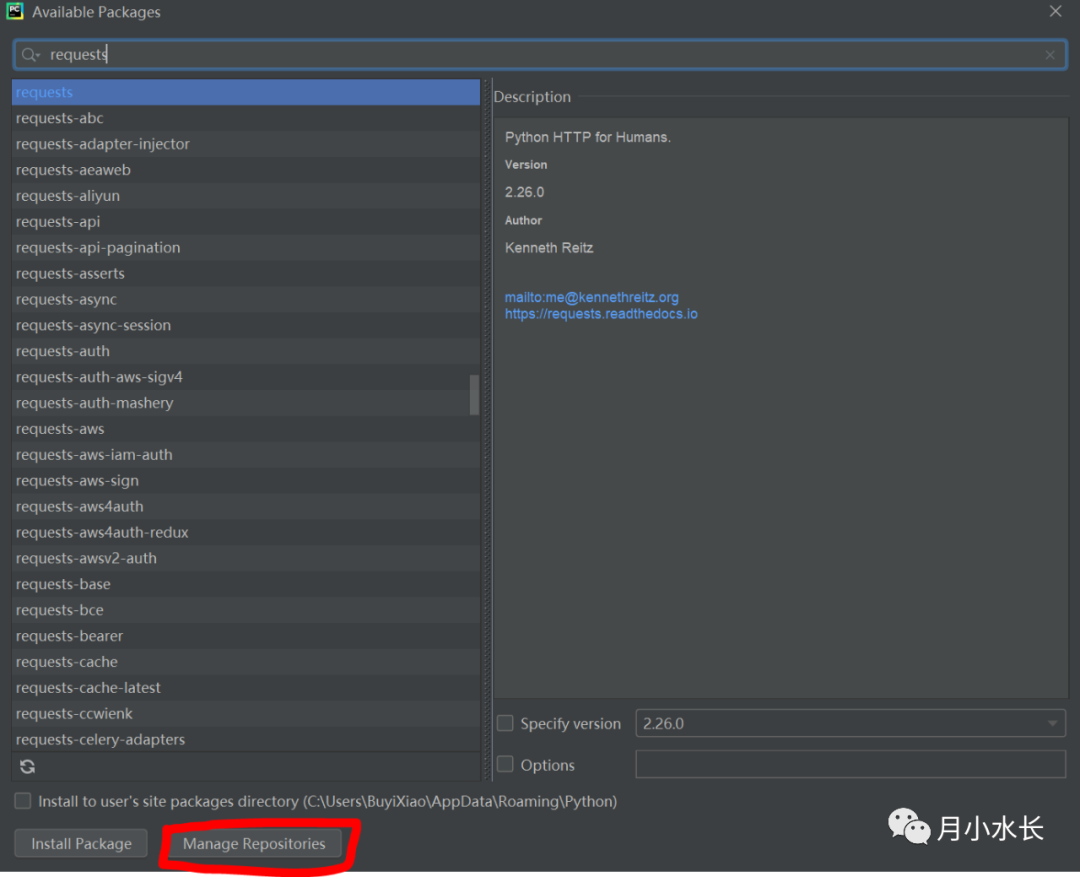
Task: Click the Options text input field
Action: pos(850,764)
